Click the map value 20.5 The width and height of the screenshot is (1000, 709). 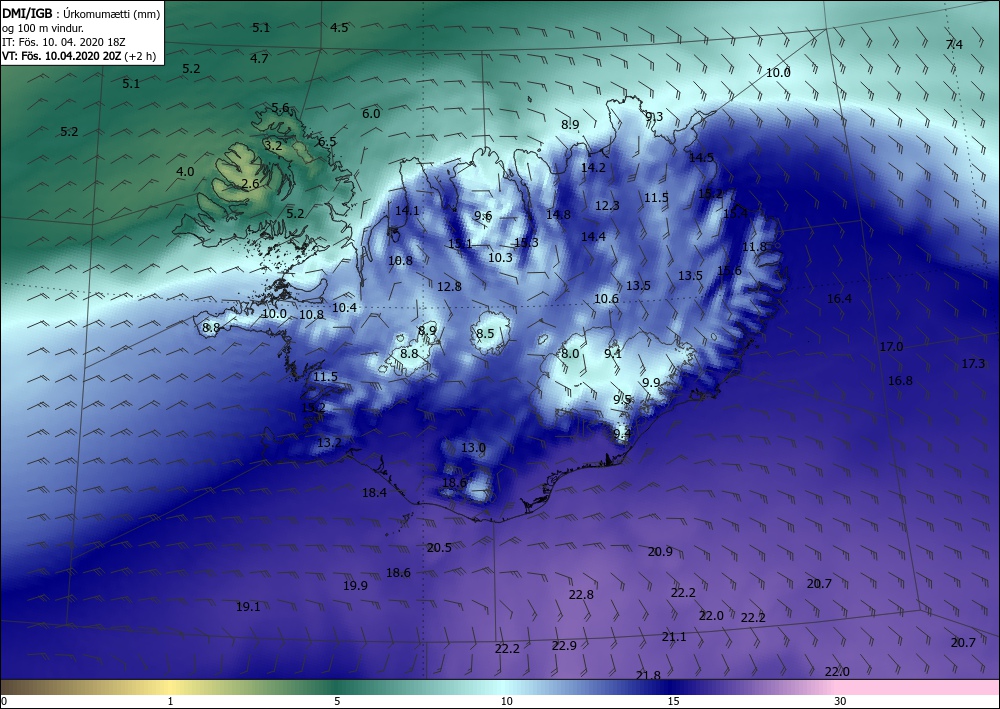(439, 548)
